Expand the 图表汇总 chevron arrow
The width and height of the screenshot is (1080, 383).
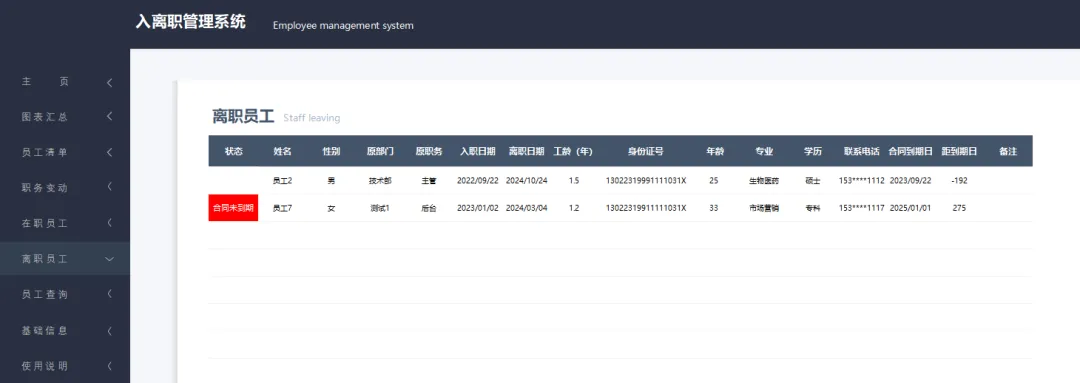pos(109,116)
